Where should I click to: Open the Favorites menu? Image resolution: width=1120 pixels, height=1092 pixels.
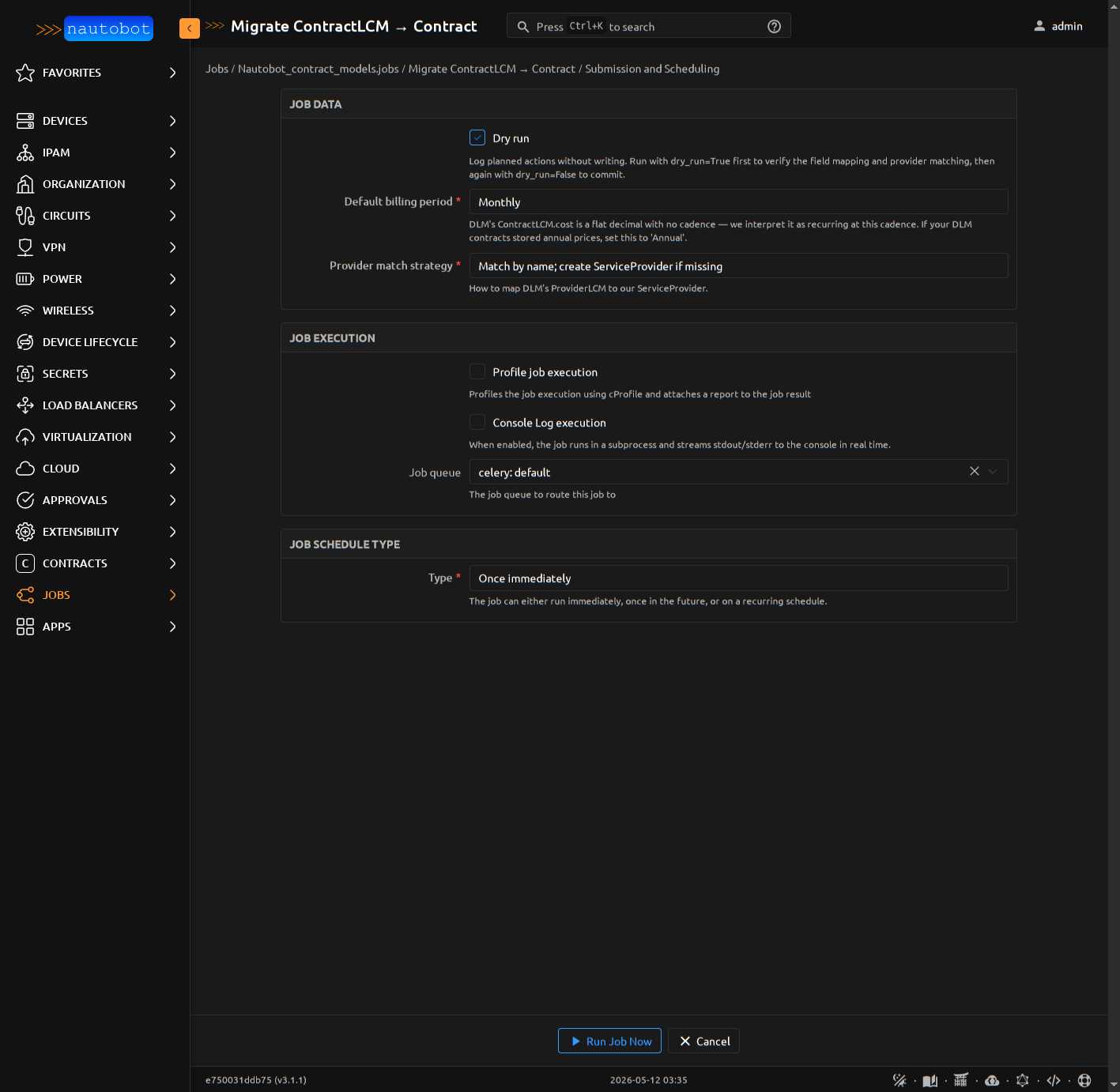(95, 73)
